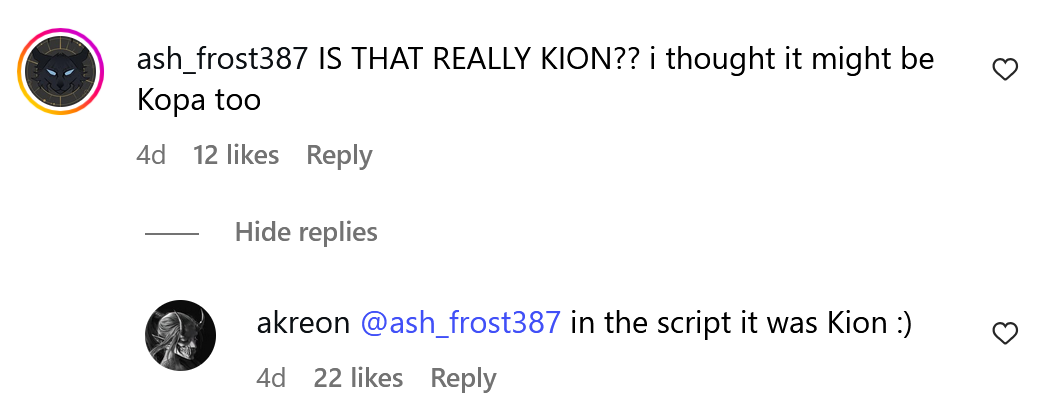Click akreon's profile avatar
The image size is (1042, 417).
pos(181,335)
